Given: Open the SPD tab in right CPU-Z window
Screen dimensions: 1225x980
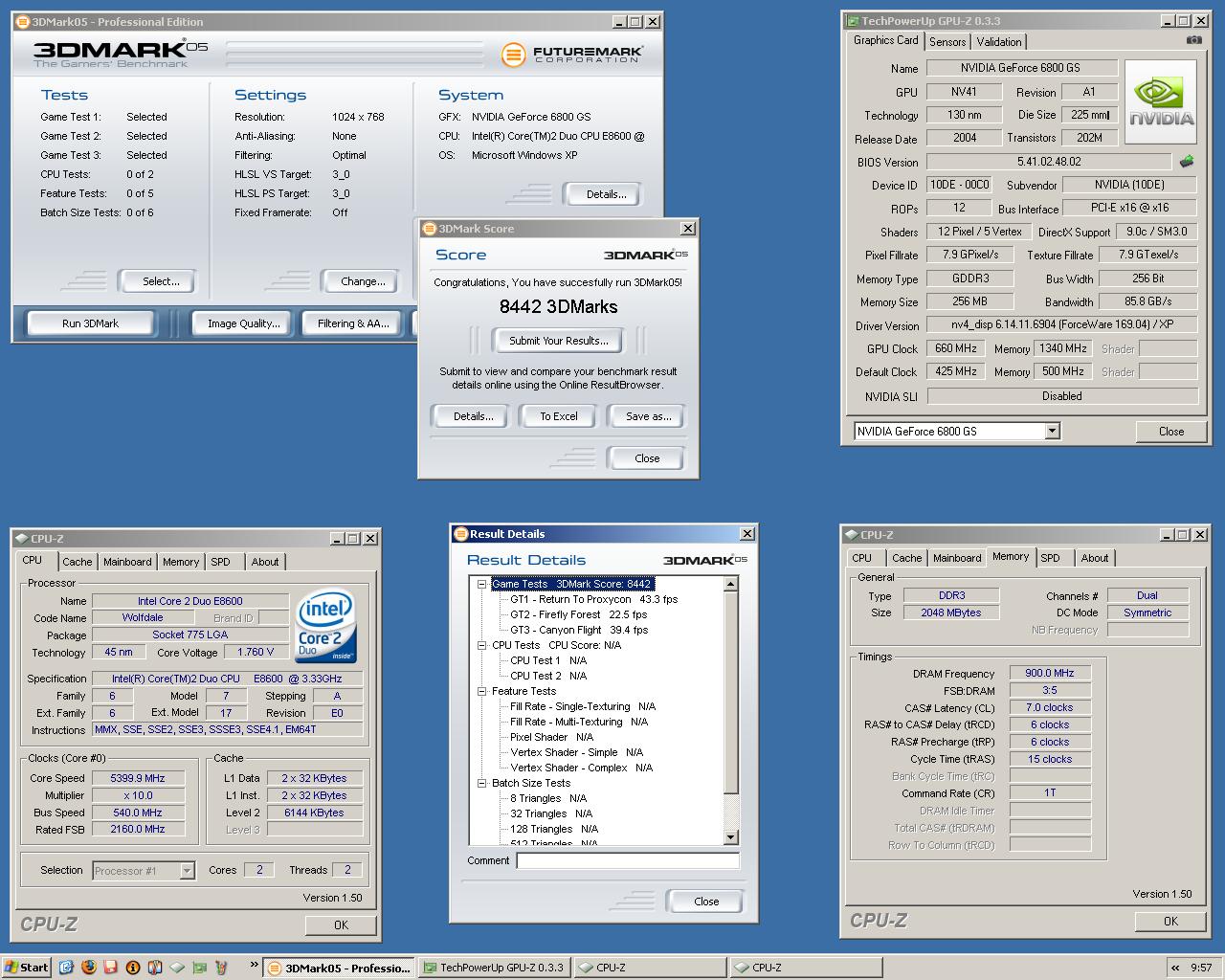Looking at the screenshot, I should (1050, 558).
